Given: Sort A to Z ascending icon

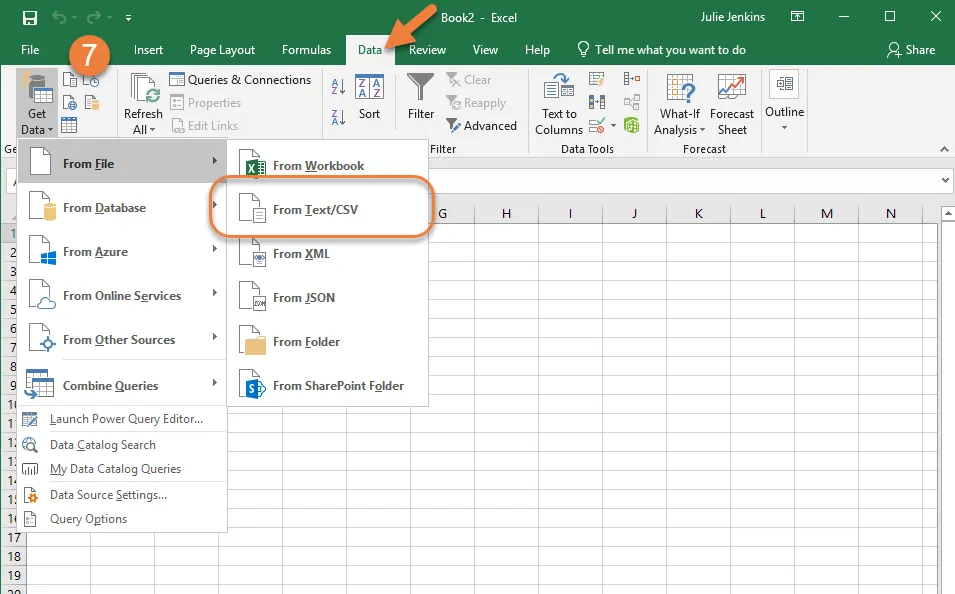Looking at the screenshot, I should [x=338, y=87].
